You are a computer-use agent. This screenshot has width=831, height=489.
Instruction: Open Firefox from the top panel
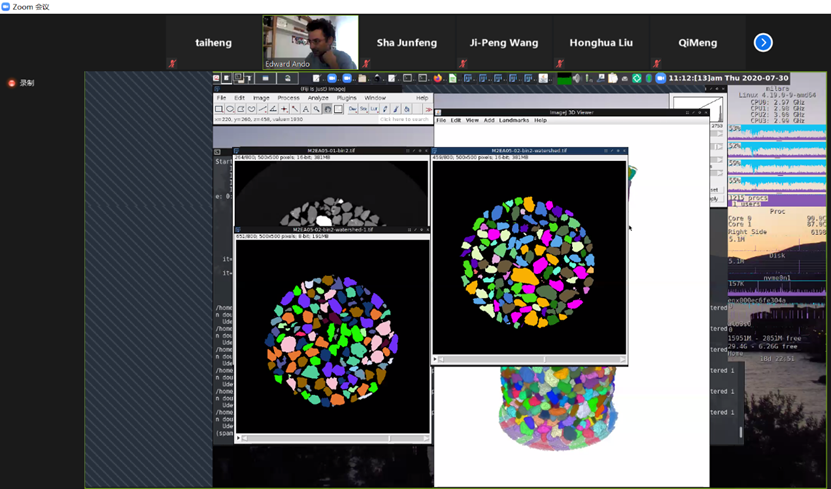(437, 78)
